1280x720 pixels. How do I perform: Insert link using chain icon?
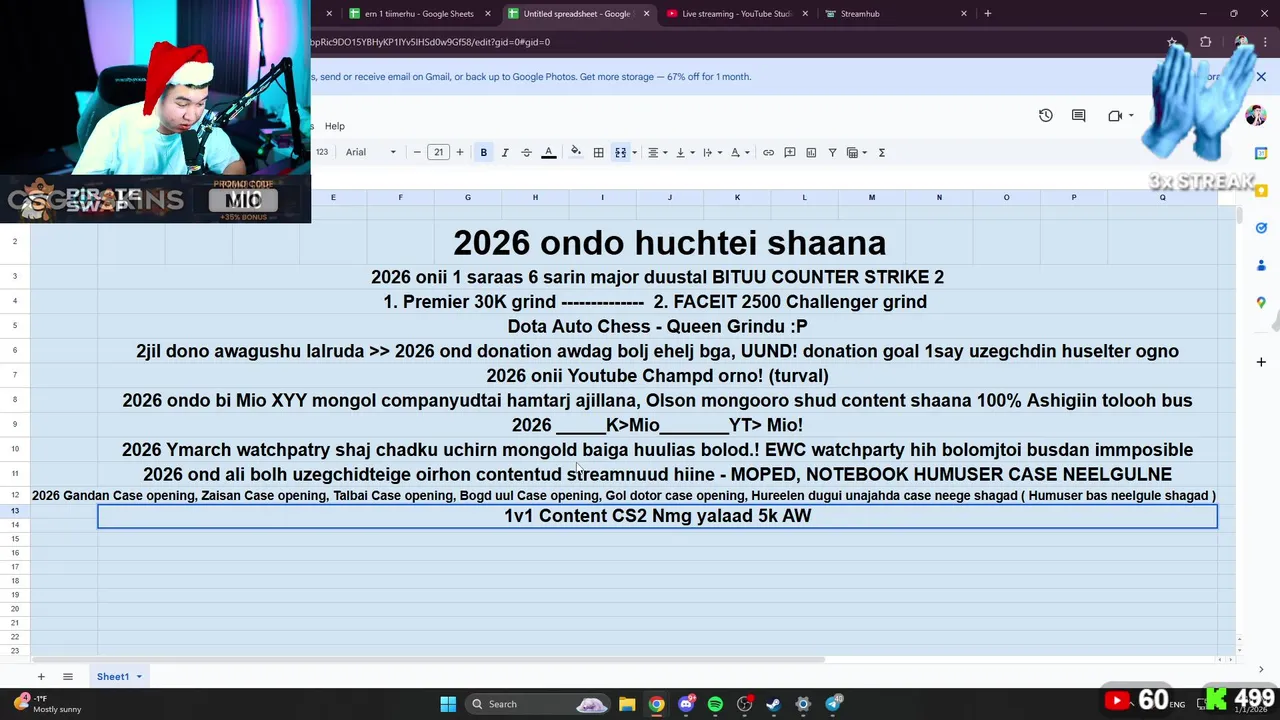pos(768,152)
